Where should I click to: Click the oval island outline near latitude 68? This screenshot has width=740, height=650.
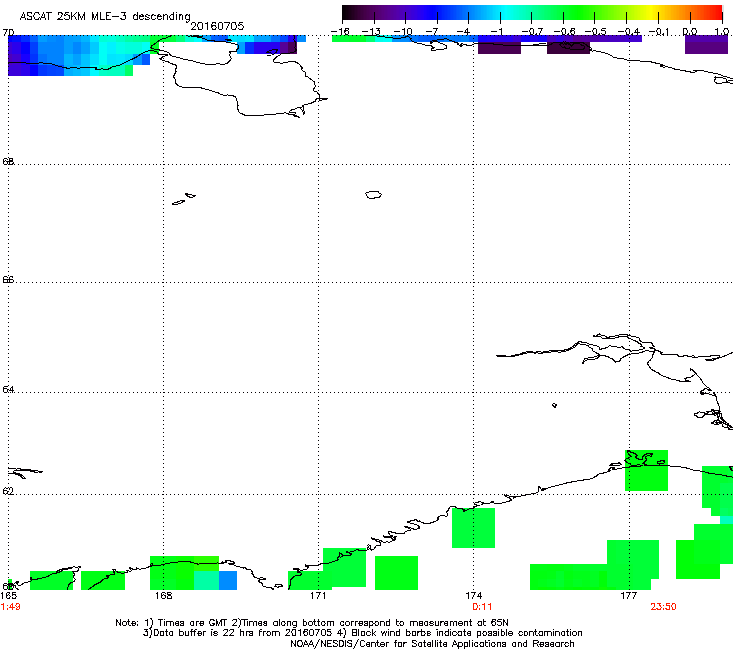coord(373,194)
